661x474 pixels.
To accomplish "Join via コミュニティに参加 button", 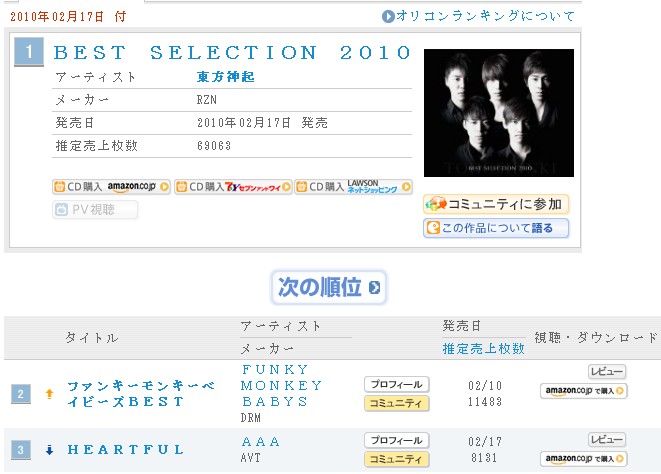I will click(x=496, y=204).
